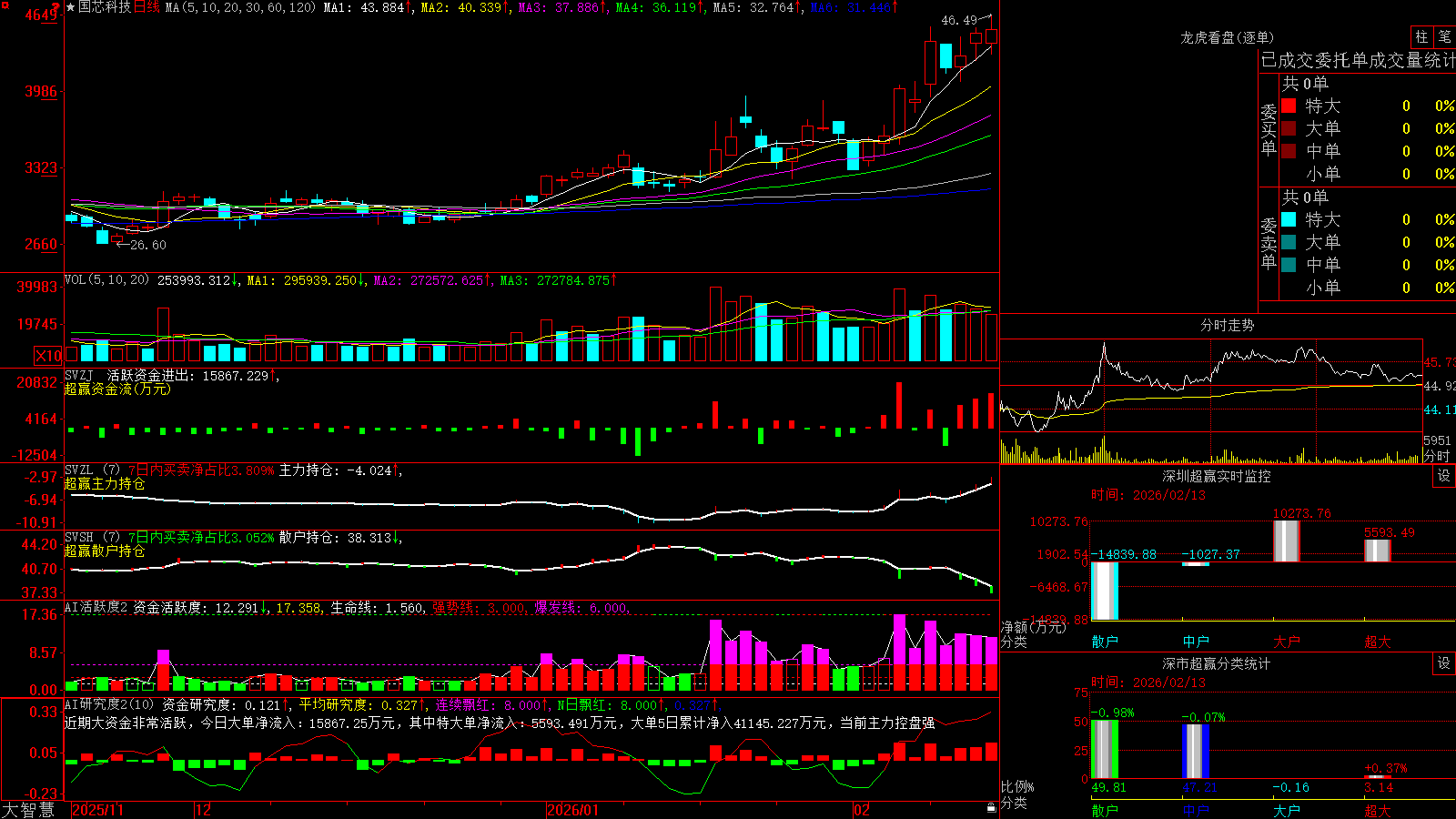Select 散户 category in 深圳超赢实时监控

[x=1105, y=642]
